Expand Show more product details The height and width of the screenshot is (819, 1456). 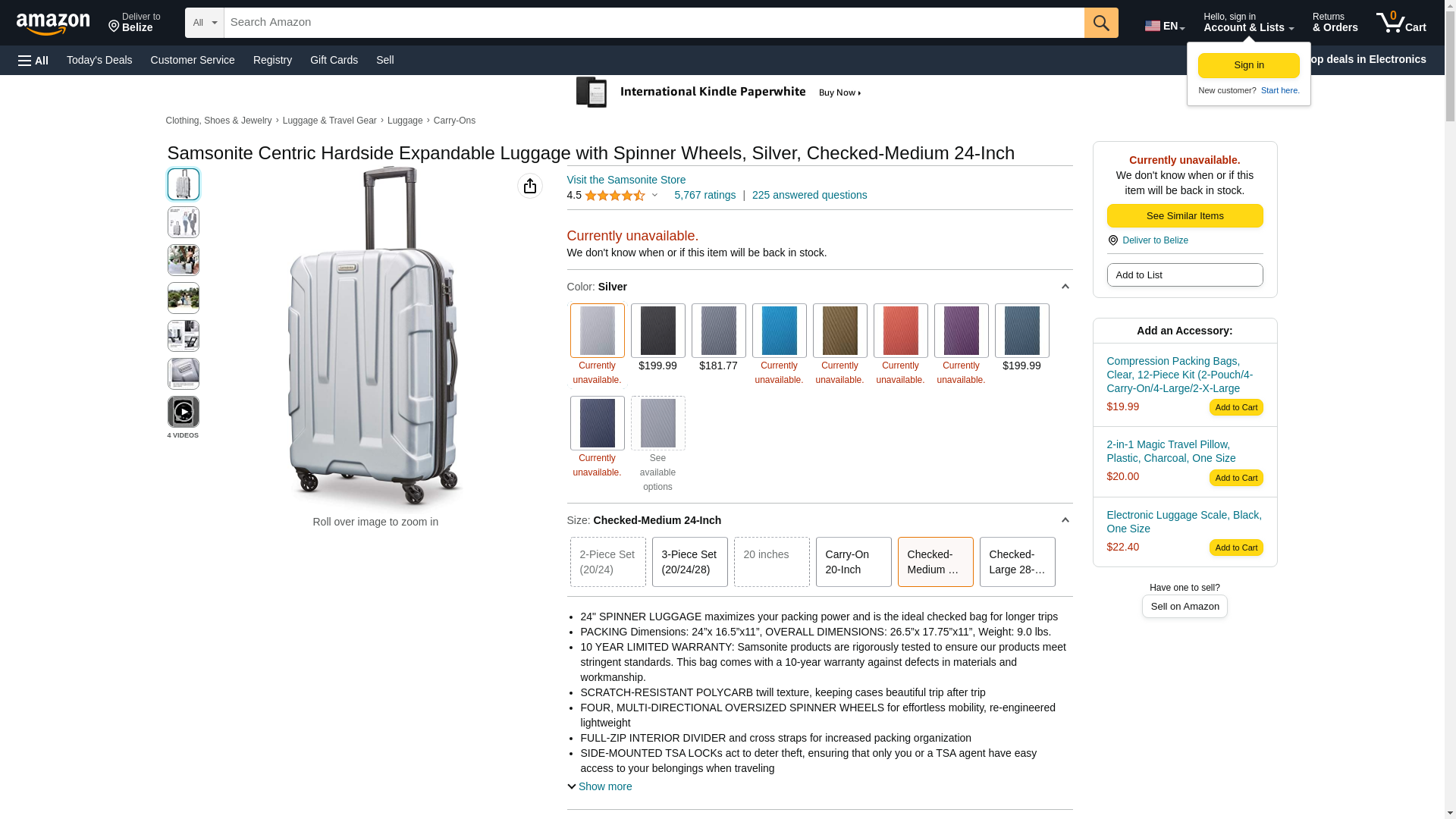600,786
